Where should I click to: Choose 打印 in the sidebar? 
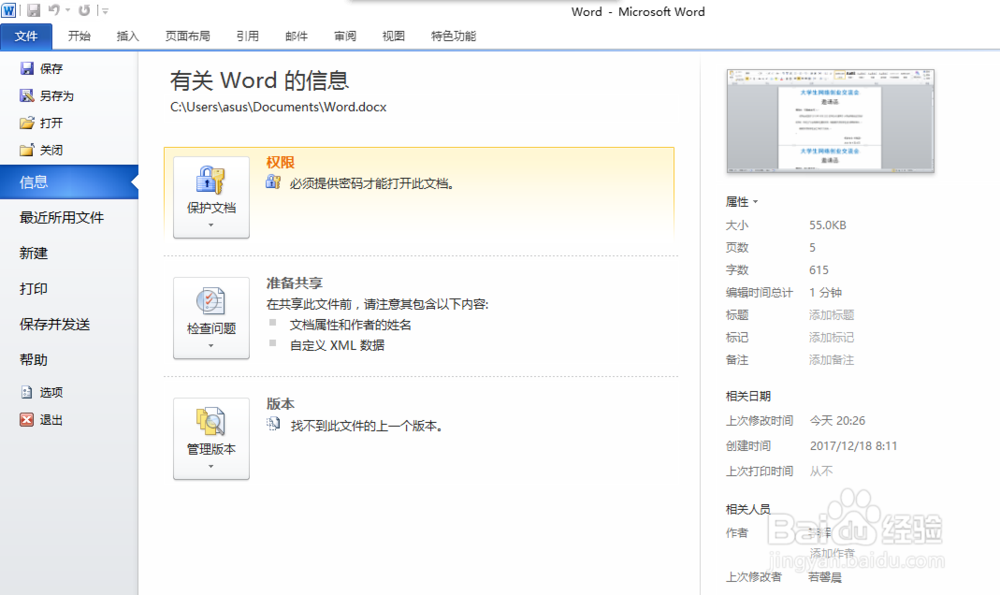pos(34,289)
